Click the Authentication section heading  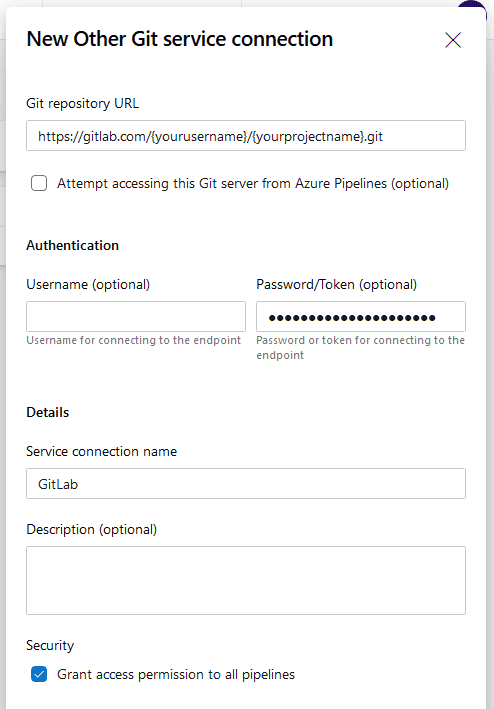(72, 245)
